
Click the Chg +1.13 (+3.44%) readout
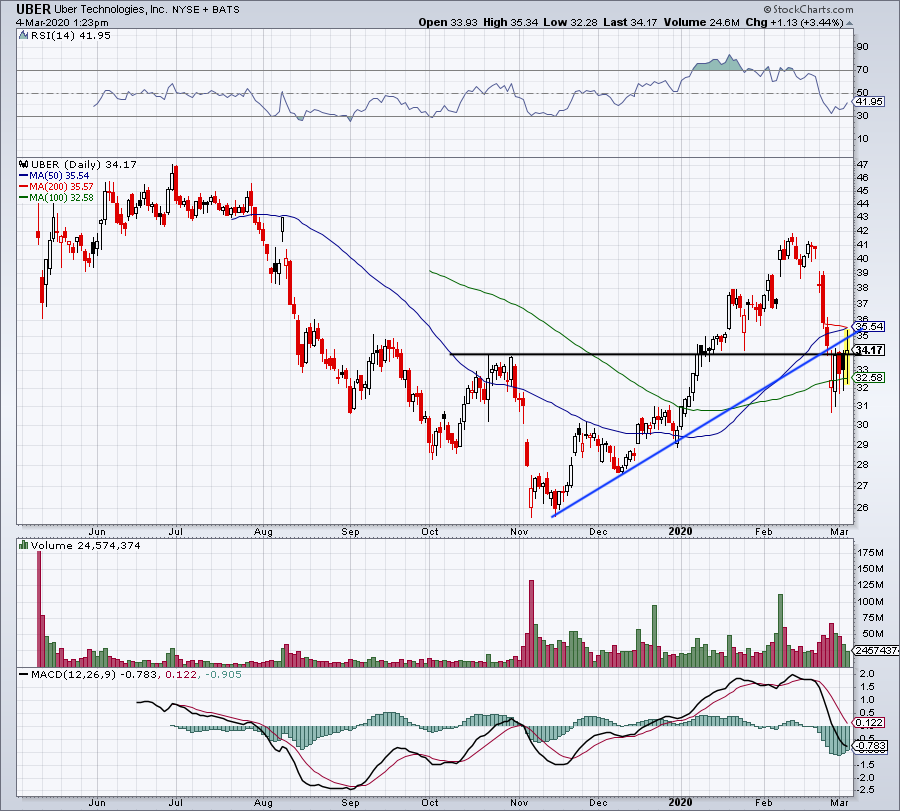[794, 22]
